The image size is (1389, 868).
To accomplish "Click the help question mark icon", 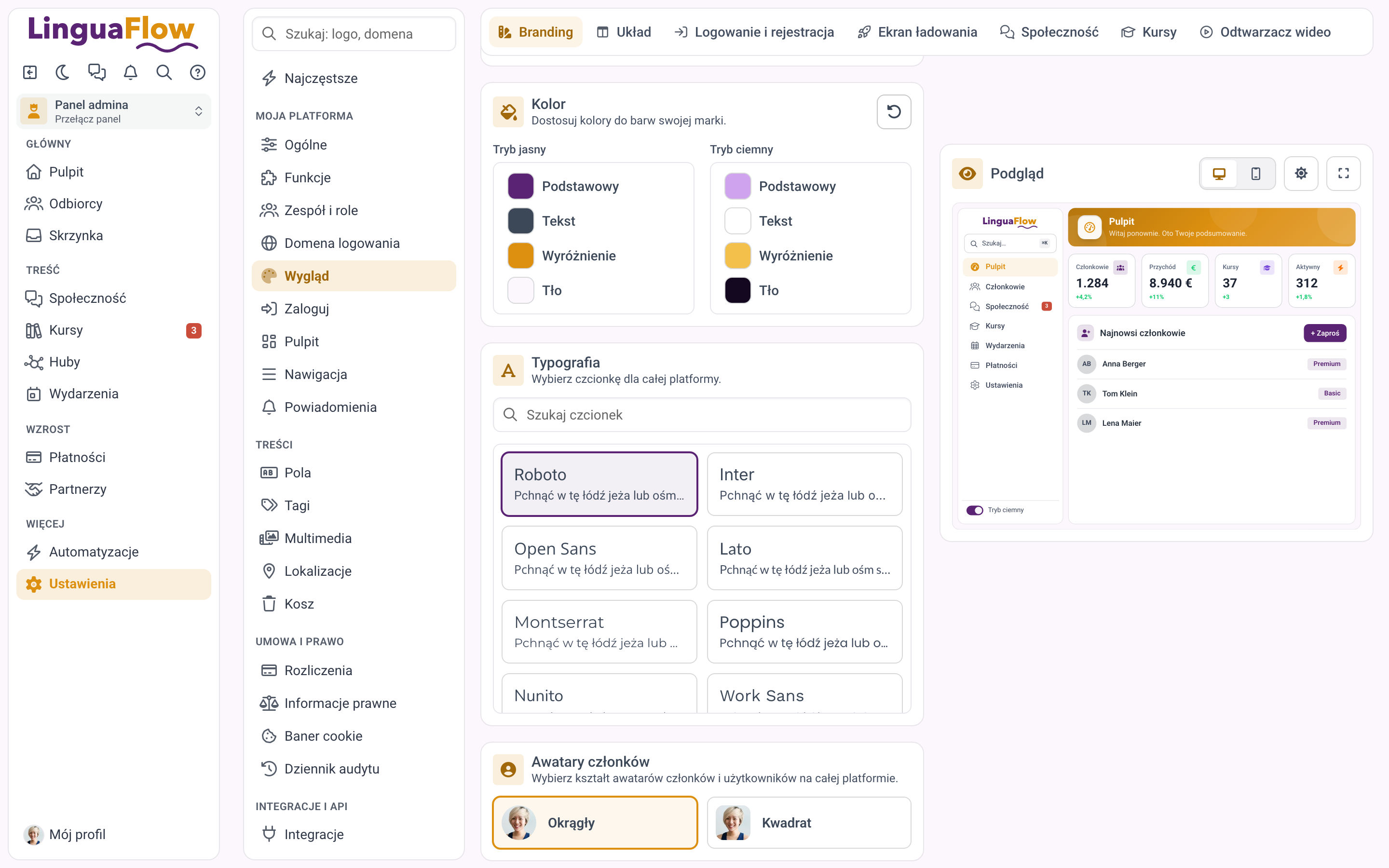I will tap(197, 72).
